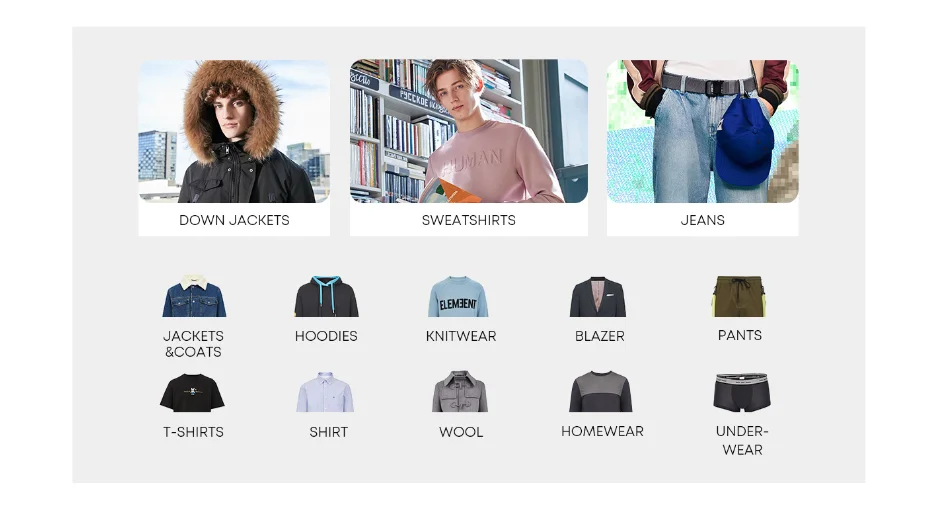Open the denim jacket category icon

tap(194, 296)
